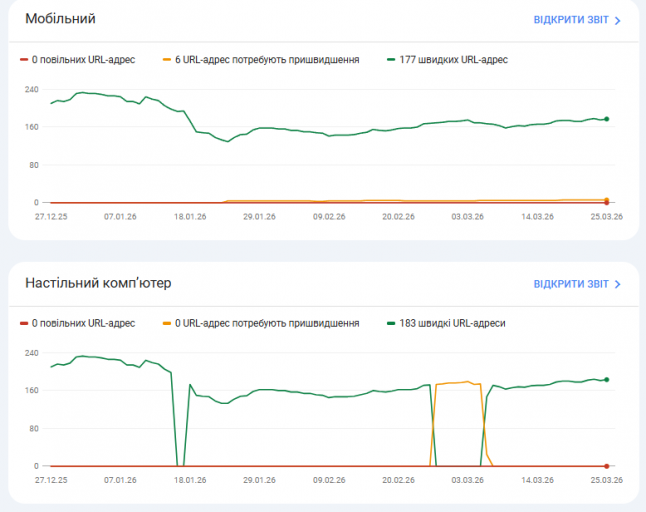Click the orange endpoint dot on mobile chart
Viewport: 646px width, 512px height.
[606, 200]
